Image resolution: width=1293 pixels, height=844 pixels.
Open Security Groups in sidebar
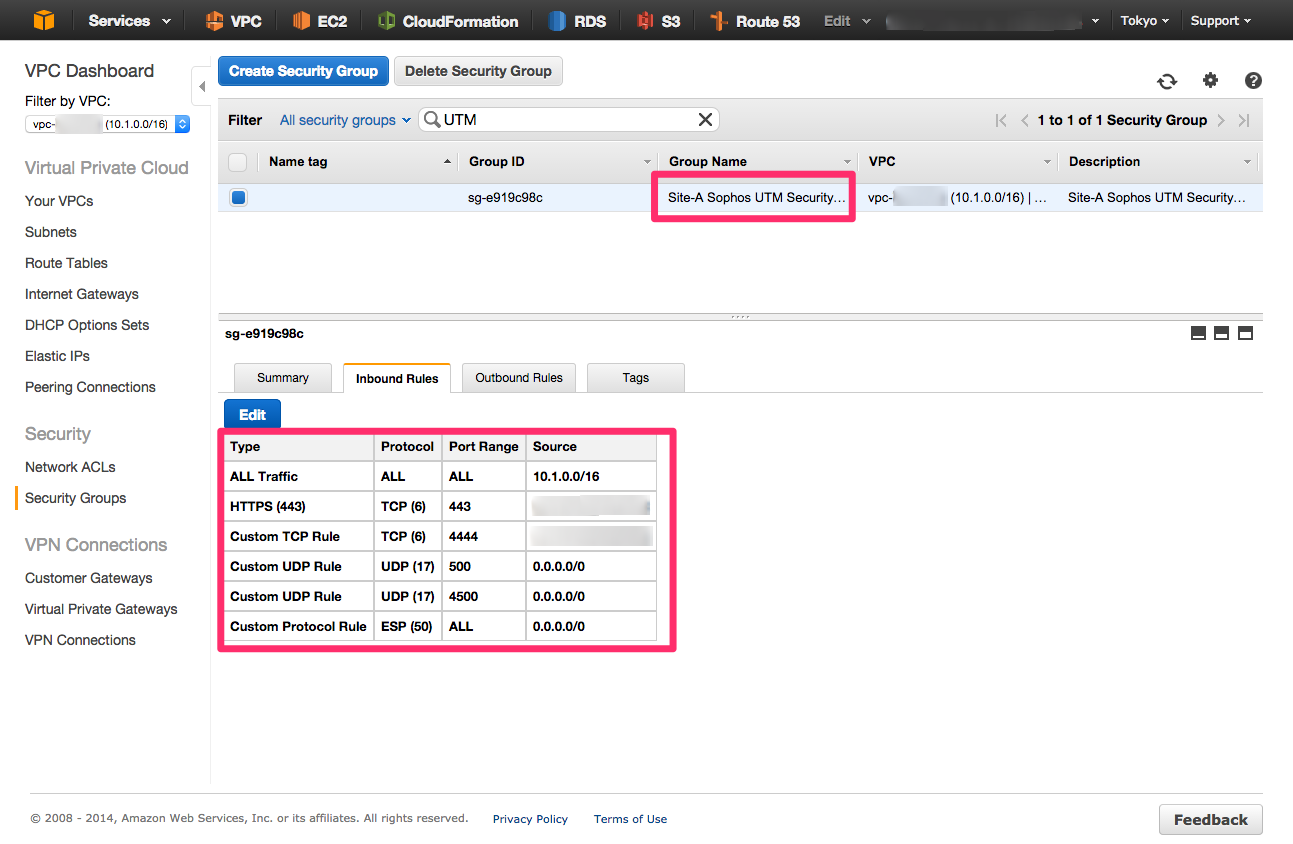click(x=75, y=498)
